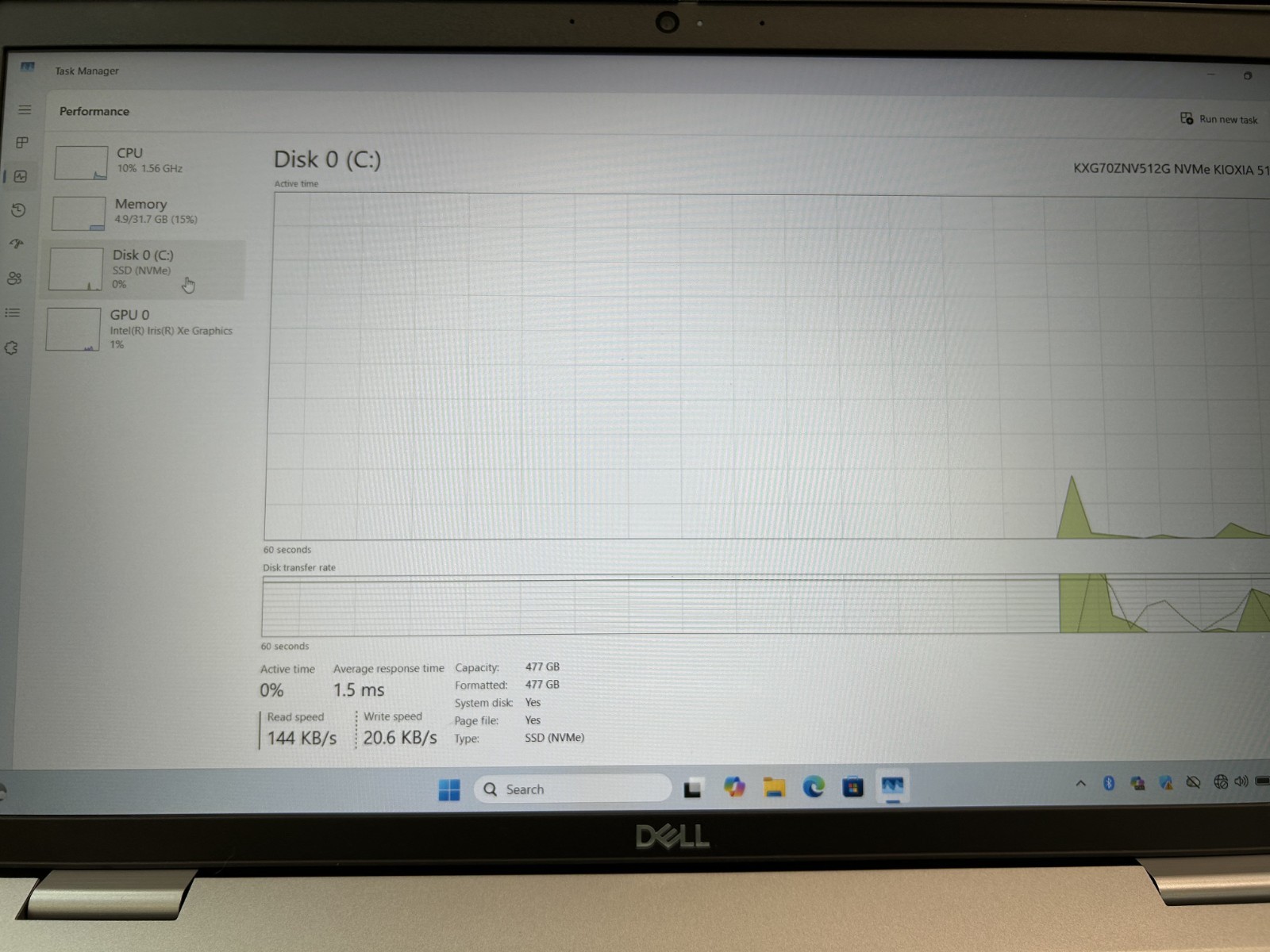The height and width of the screenshot is (952, 1270).
Task: Click the KXG70ZNV512G NVMe KIOXIA model name
Action: pos(1172,169)
